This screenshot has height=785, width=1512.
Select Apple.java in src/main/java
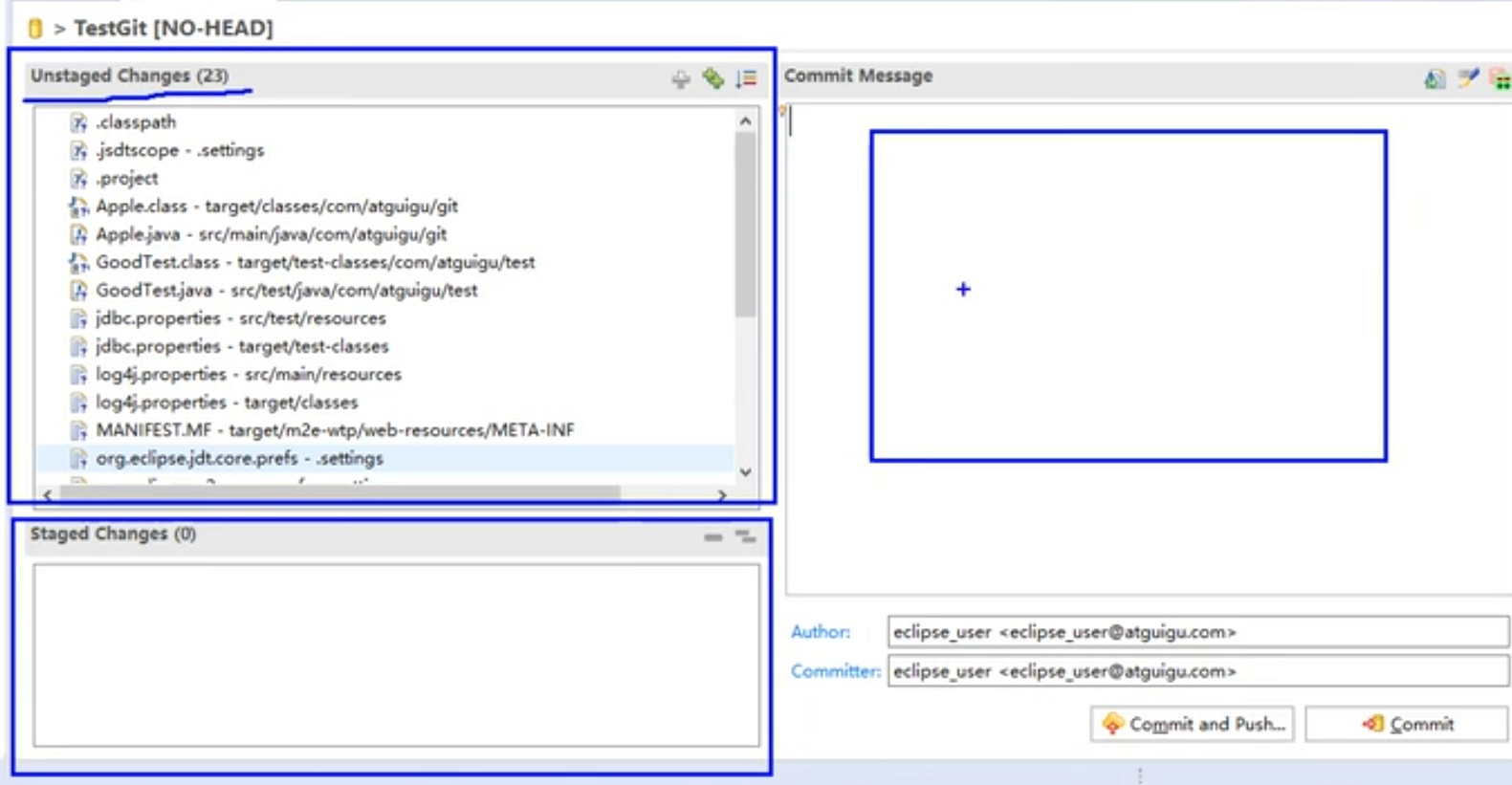(x=271, y=234)
